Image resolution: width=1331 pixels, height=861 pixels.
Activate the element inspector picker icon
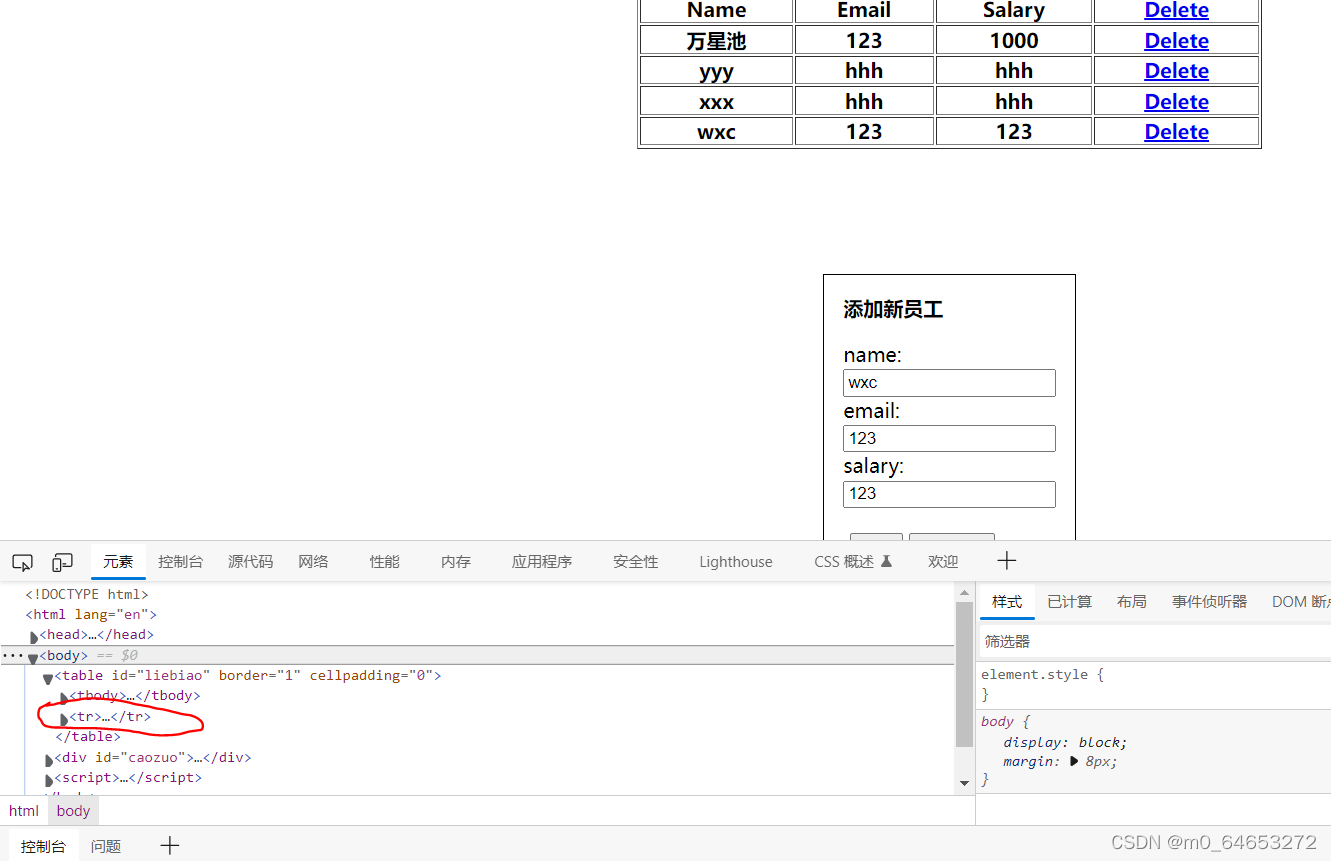pos(22,562)
